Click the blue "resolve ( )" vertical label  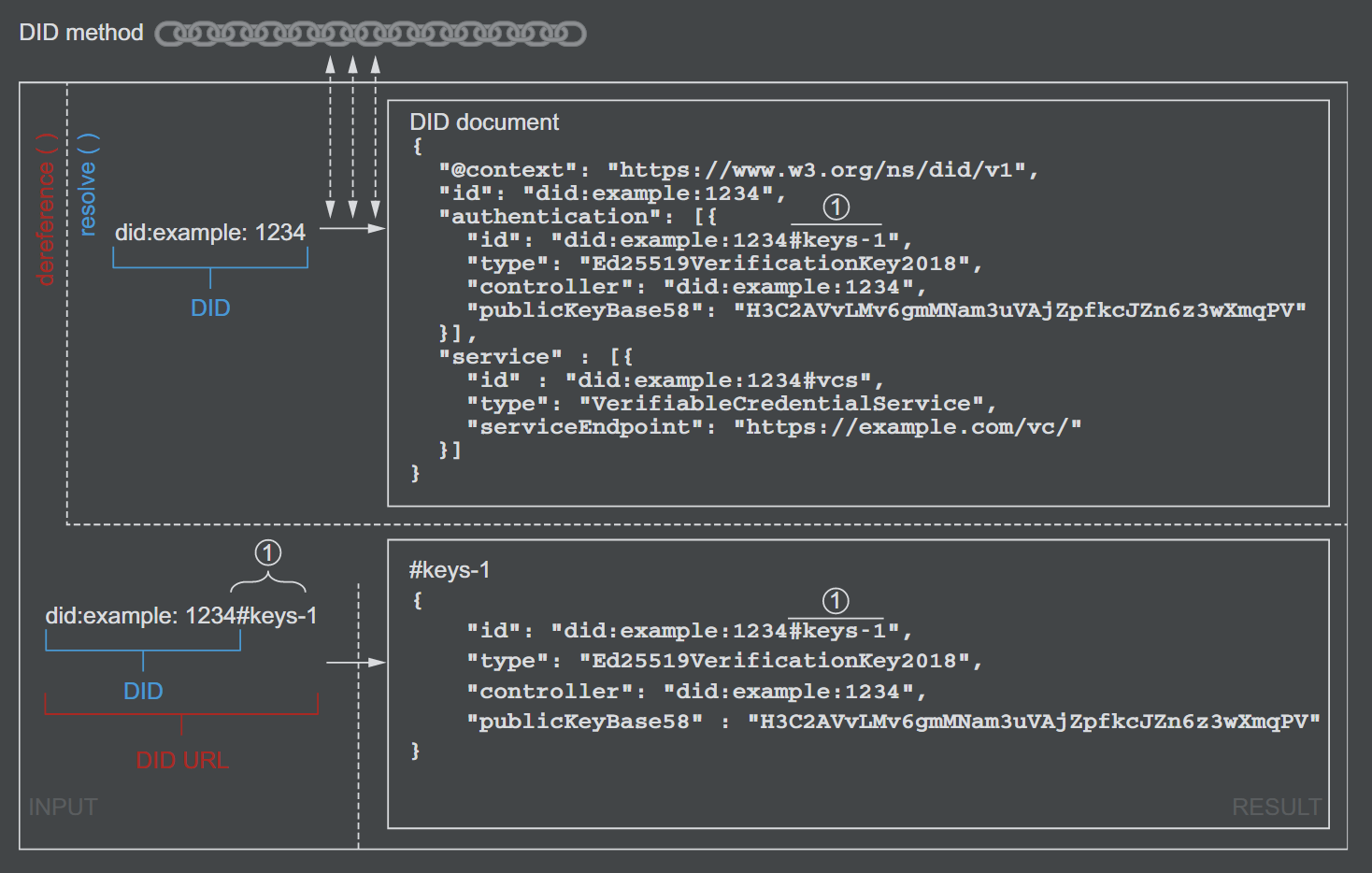88,184
